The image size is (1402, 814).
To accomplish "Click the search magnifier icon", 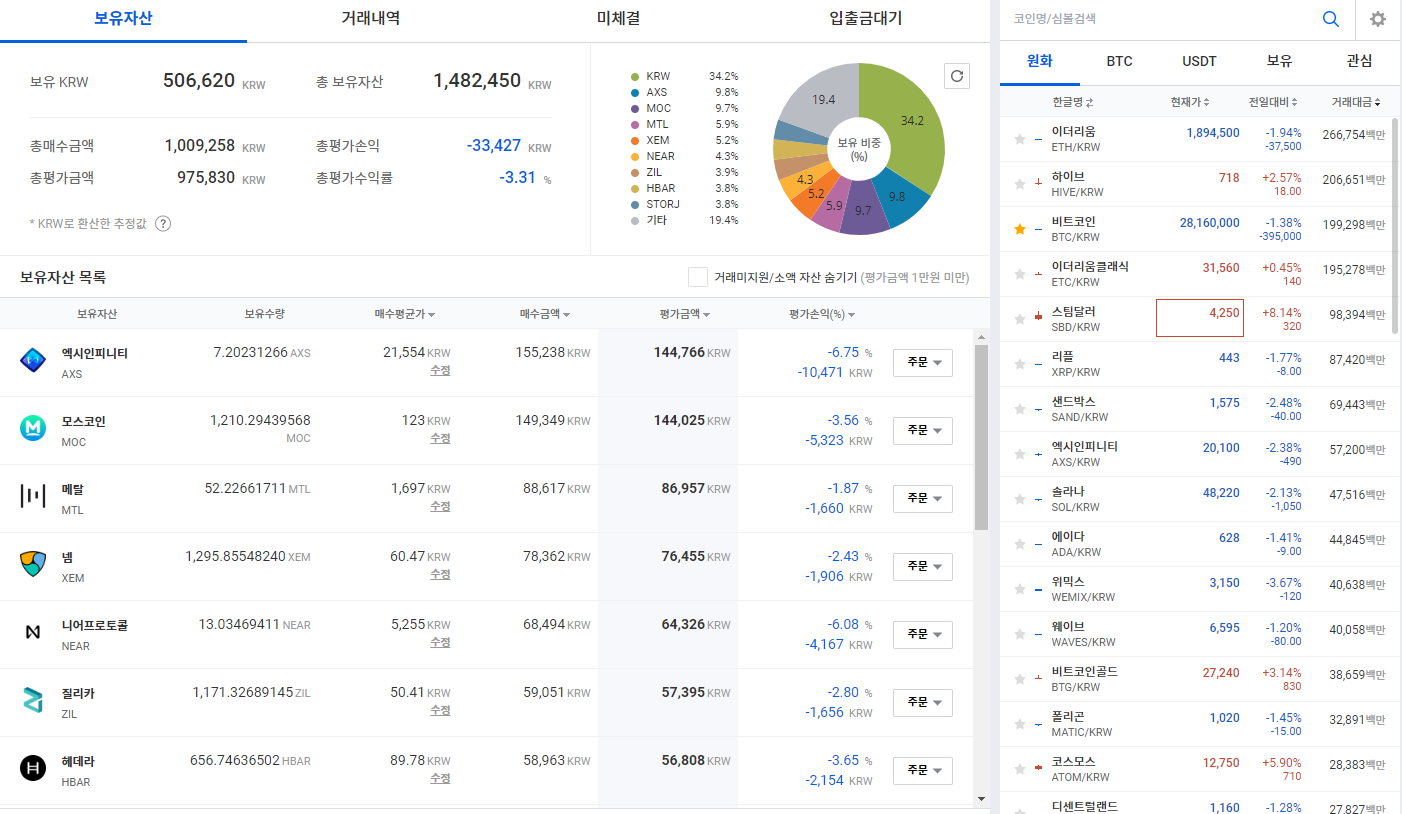I will [1330, 19].
